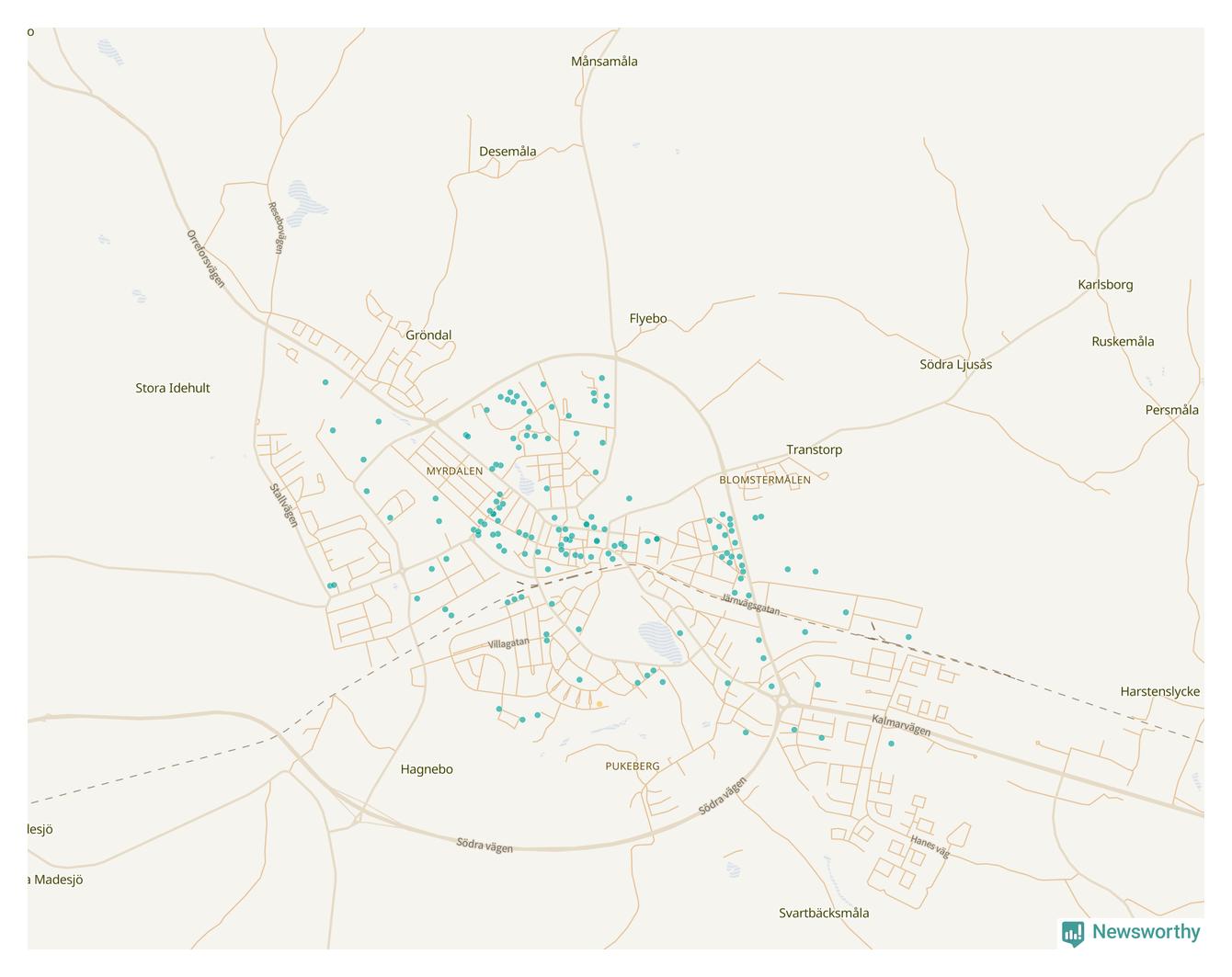Click the Stora Idehult label
1232x977 pixels.
click(173, 388)
